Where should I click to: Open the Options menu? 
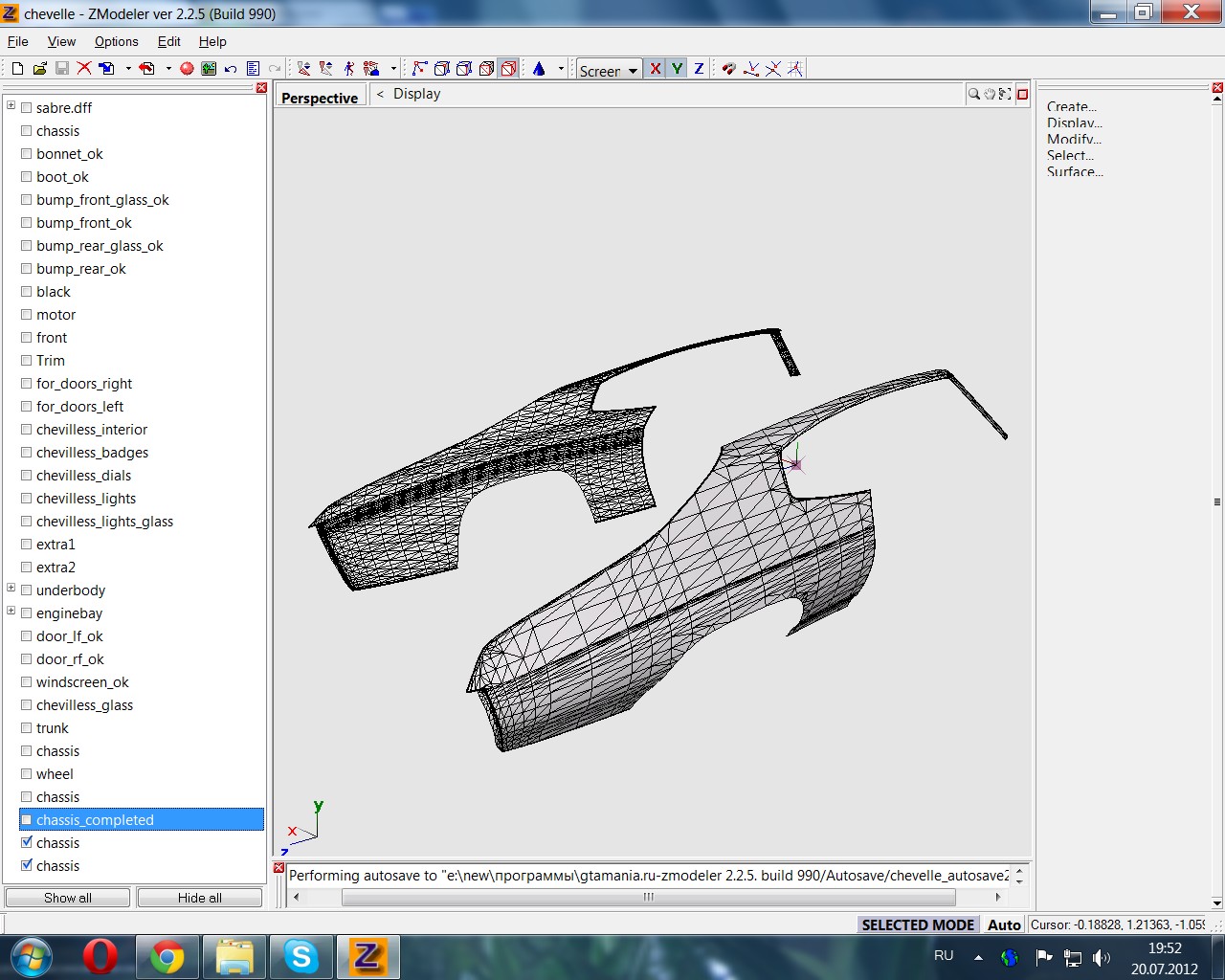tap(116, 41)
